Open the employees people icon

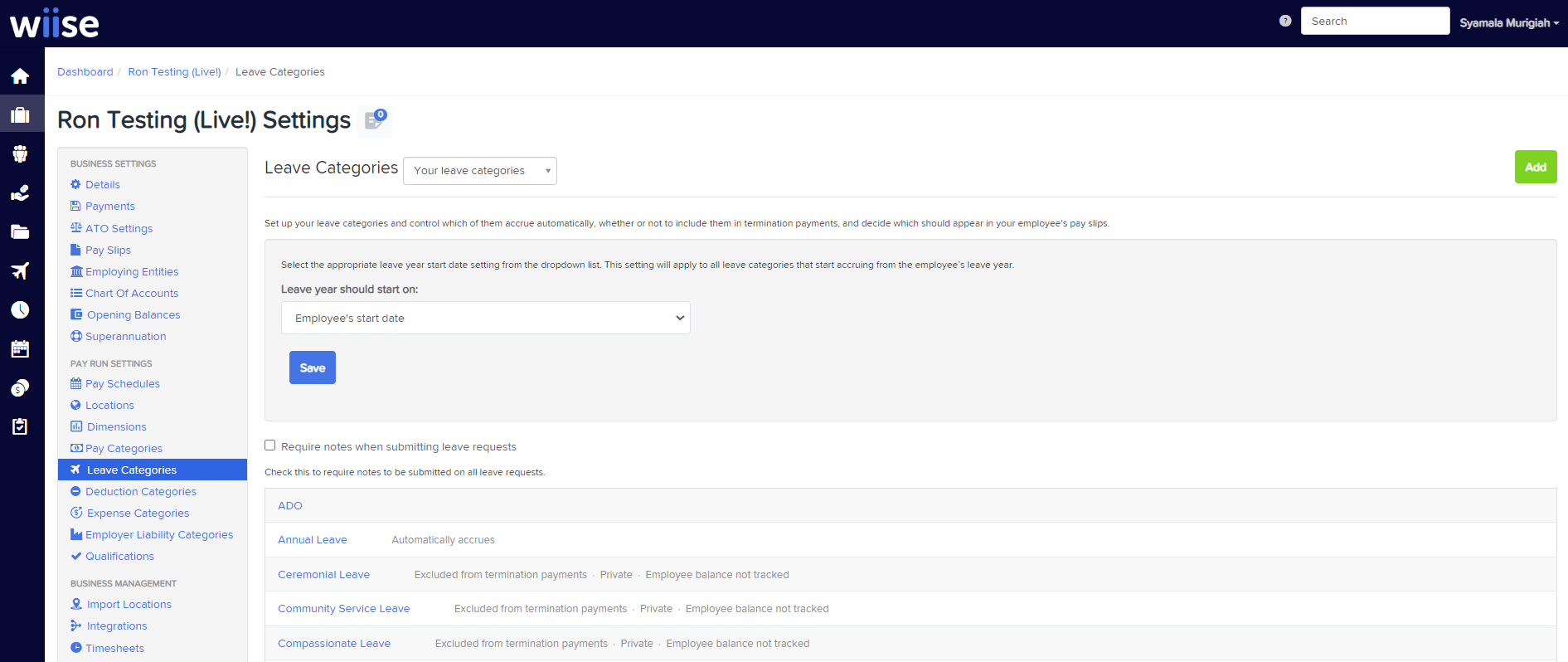click(x=20, y=153)
